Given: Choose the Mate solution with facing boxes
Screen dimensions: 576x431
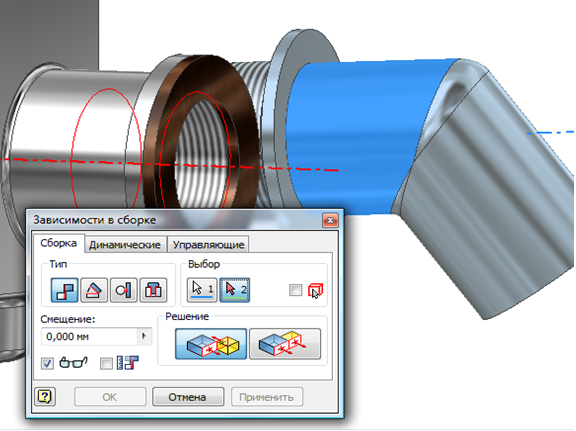Looking at the screenshot, I should click(x=211, y=344).
